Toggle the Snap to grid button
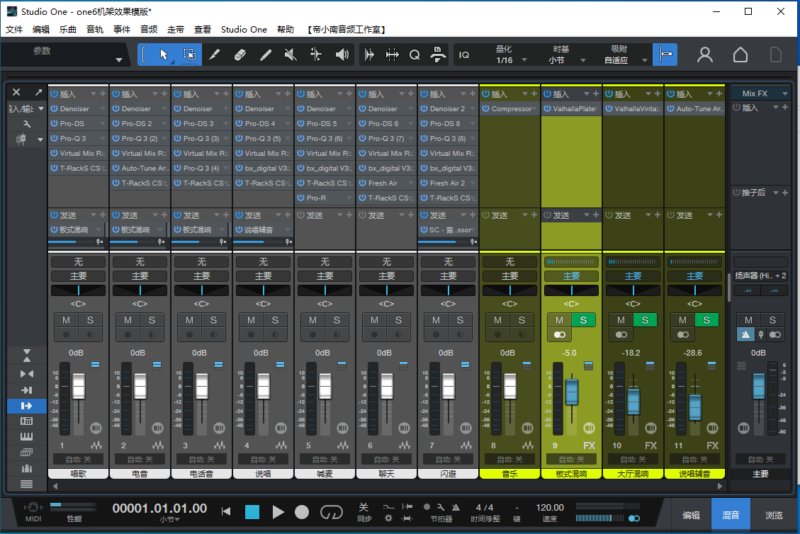Screen dimensions: 800x534 [665, 54]
